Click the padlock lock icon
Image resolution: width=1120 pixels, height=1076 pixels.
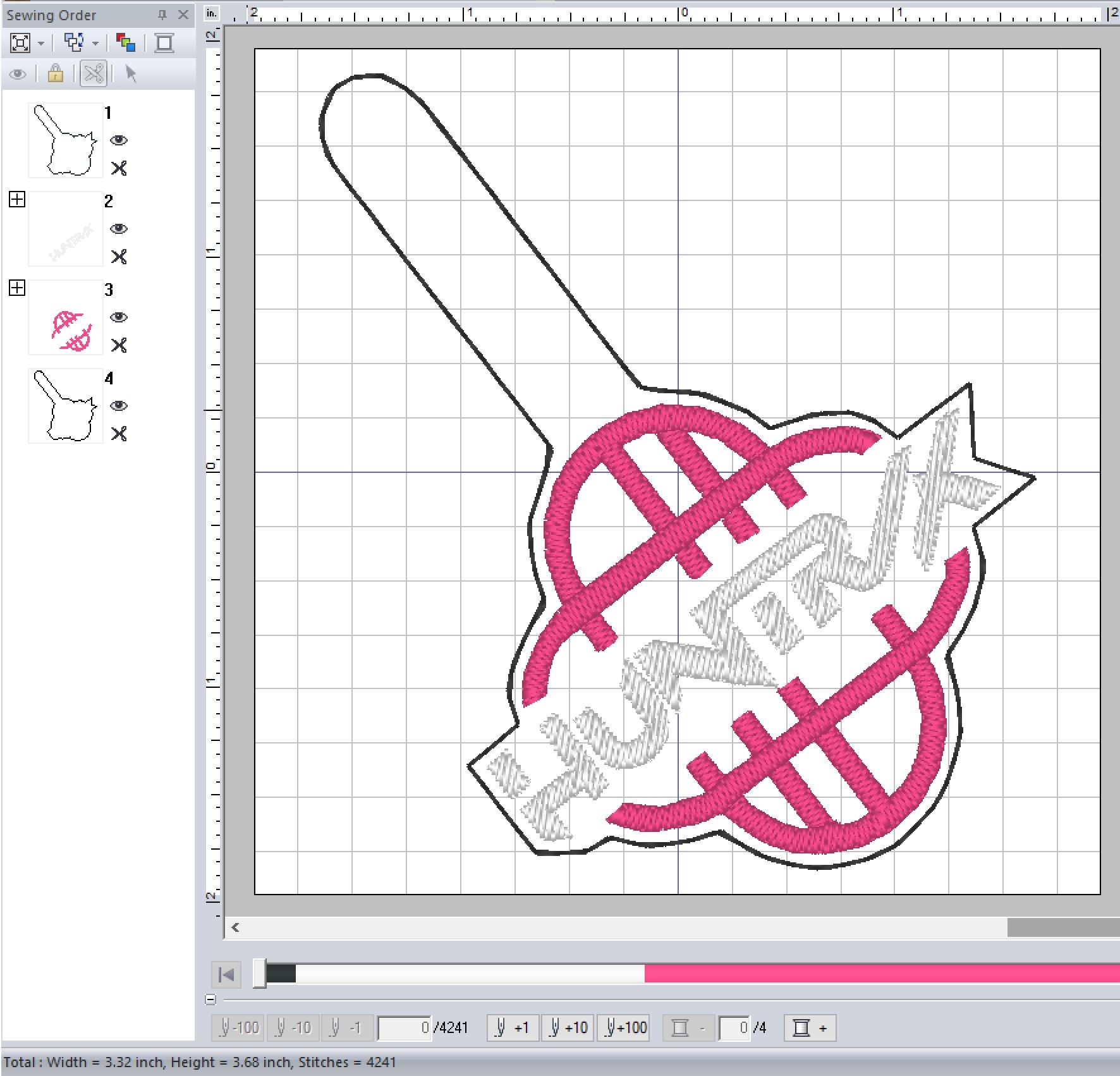56,74
